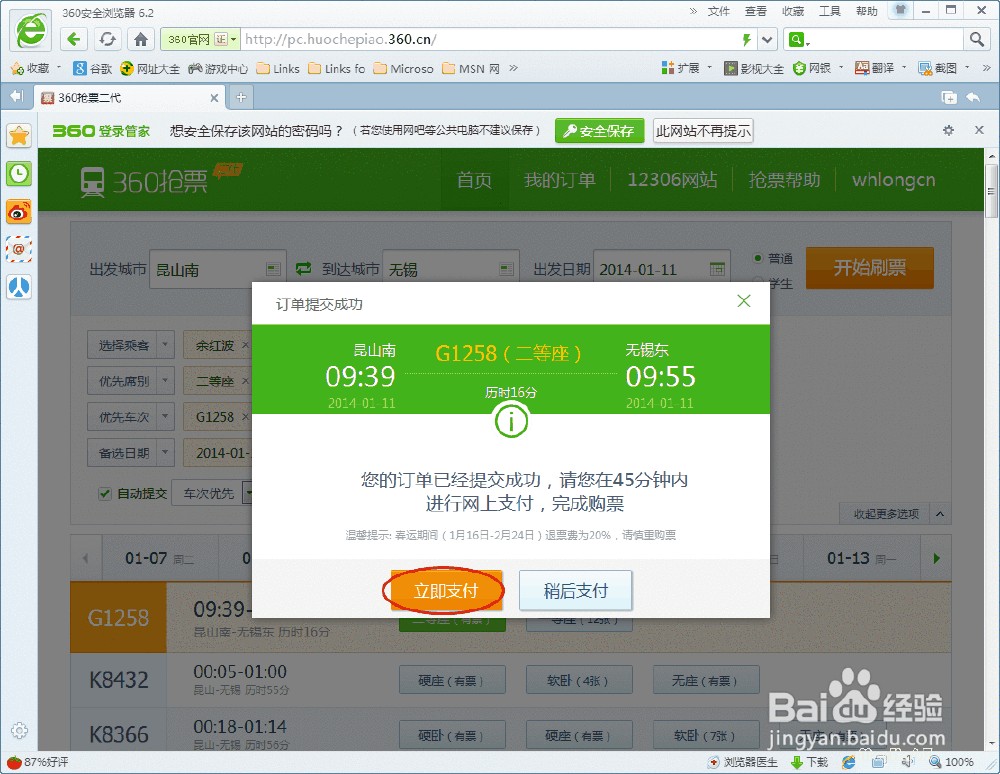This screenshot has height=774, width=1000.
Task: Open the 360官网 site info dropdown
Action: 200,40
